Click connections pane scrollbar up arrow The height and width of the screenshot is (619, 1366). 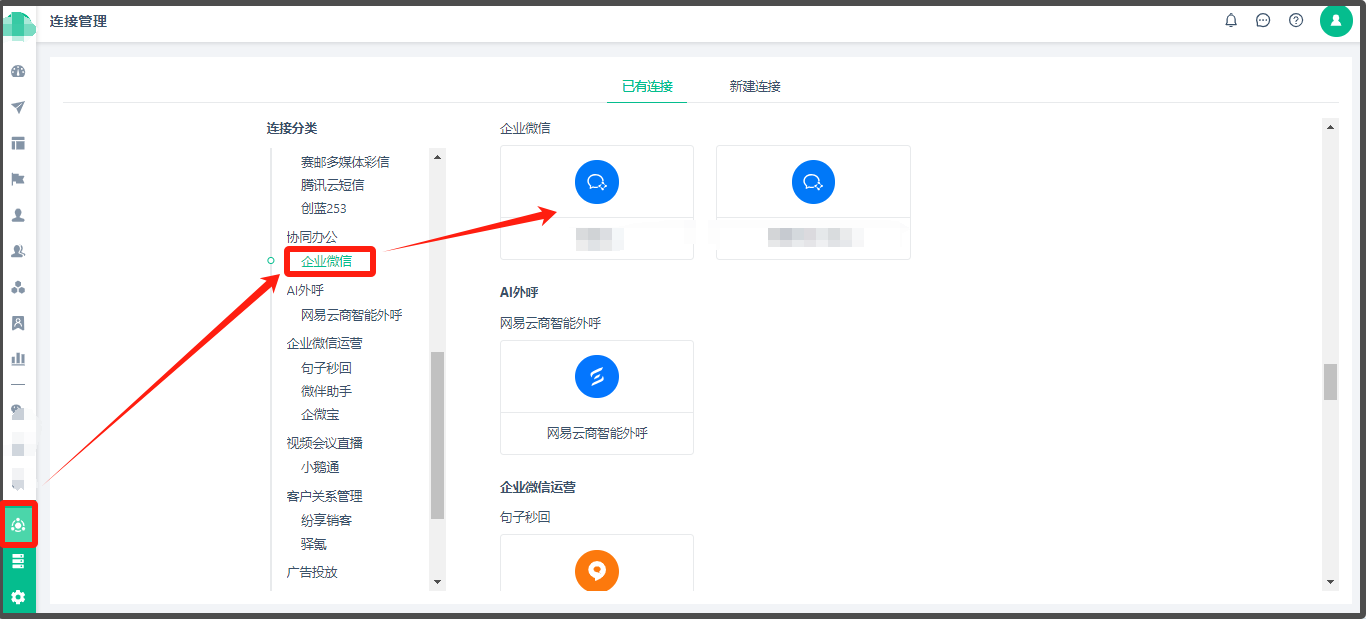click(x=1330, y=127)
